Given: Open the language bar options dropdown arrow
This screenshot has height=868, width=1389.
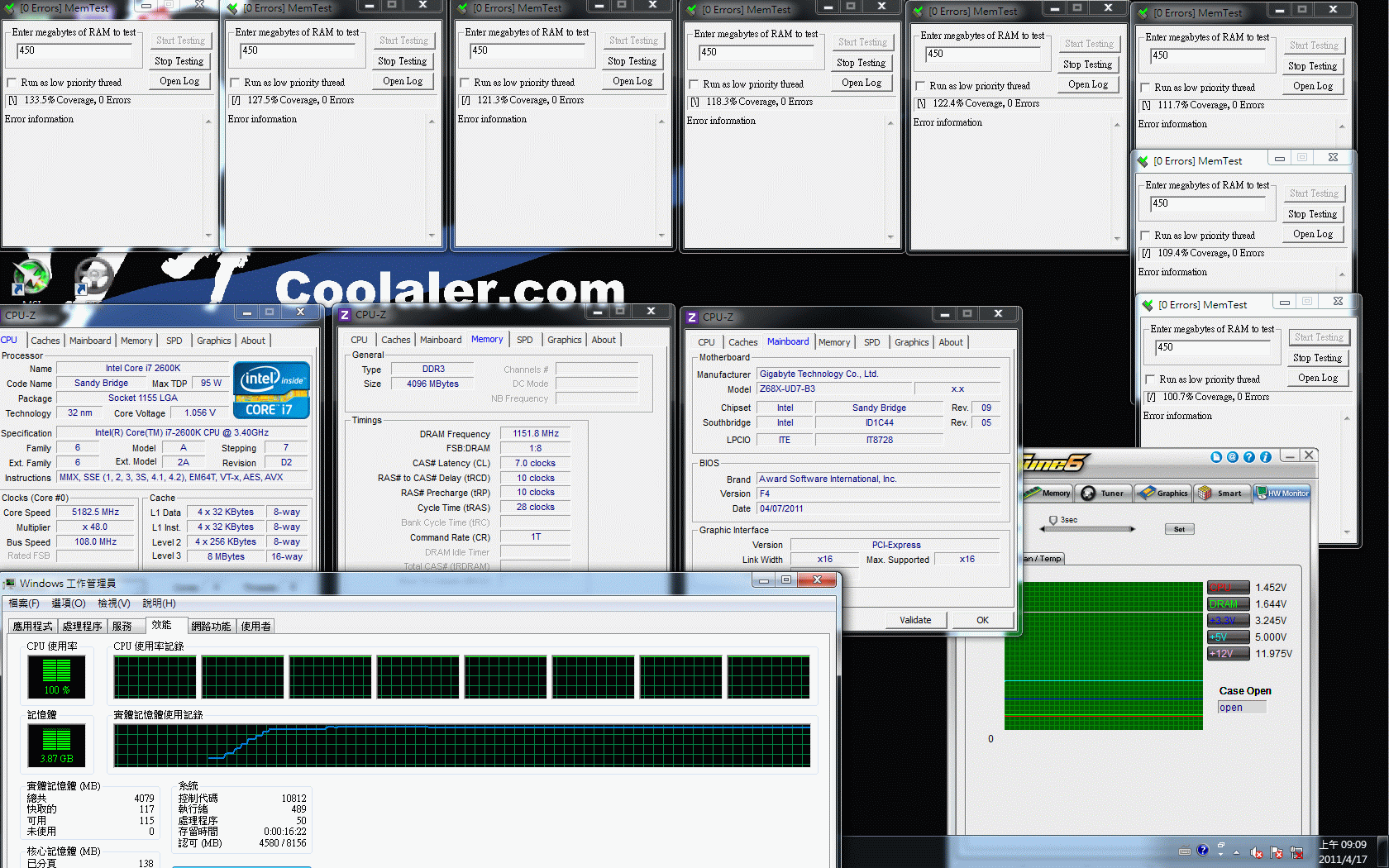Looking at the screenshot, I should tap(1220, 852).
